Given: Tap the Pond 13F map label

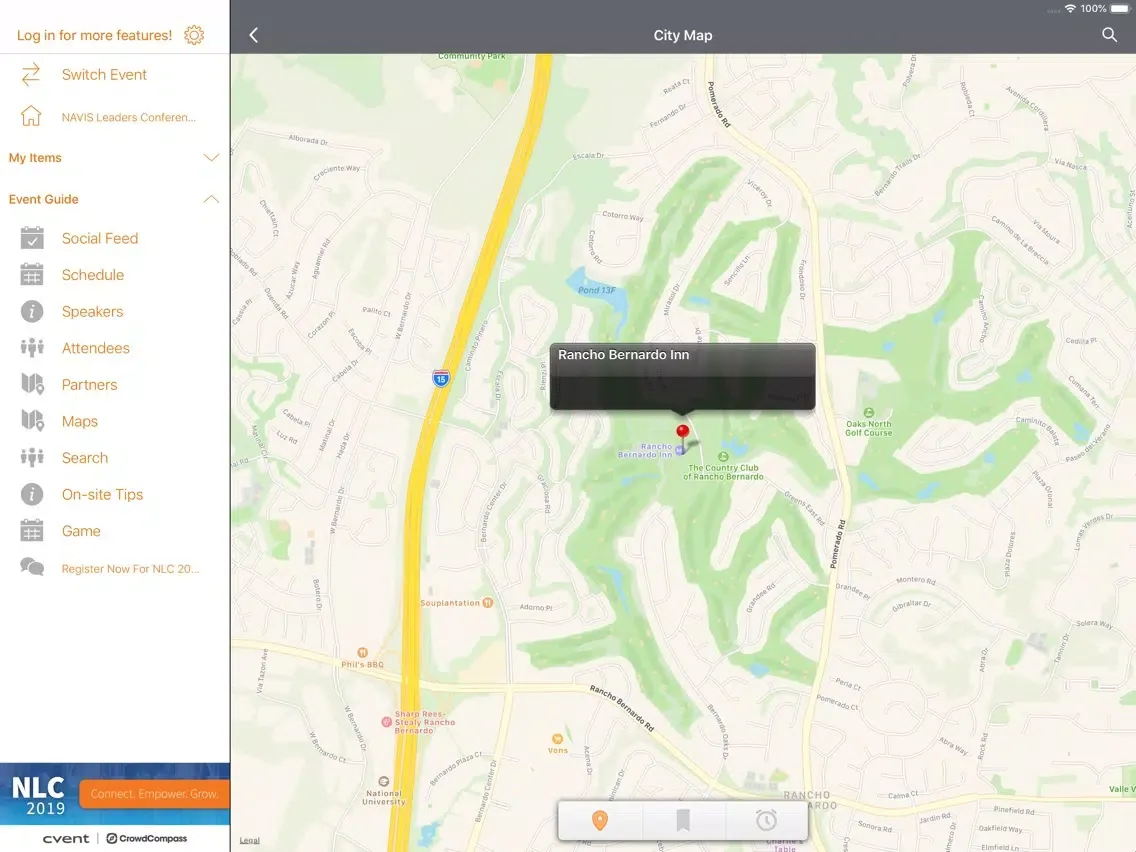Looking at the screenshot, I should pyautogui.click(x=596, y=290).
